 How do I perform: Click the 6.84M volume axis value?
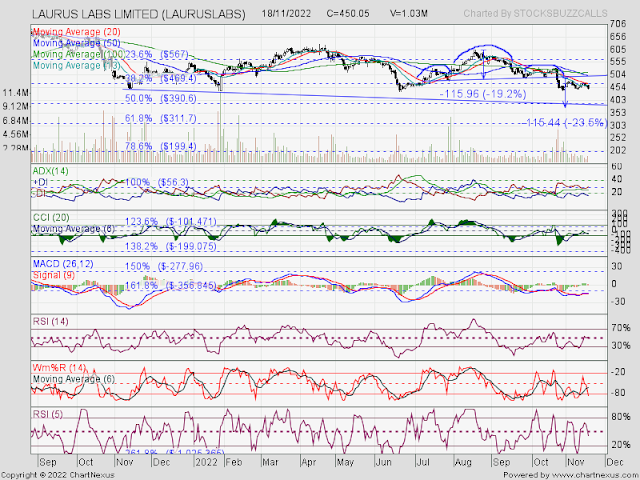click(x=16, y=121)
